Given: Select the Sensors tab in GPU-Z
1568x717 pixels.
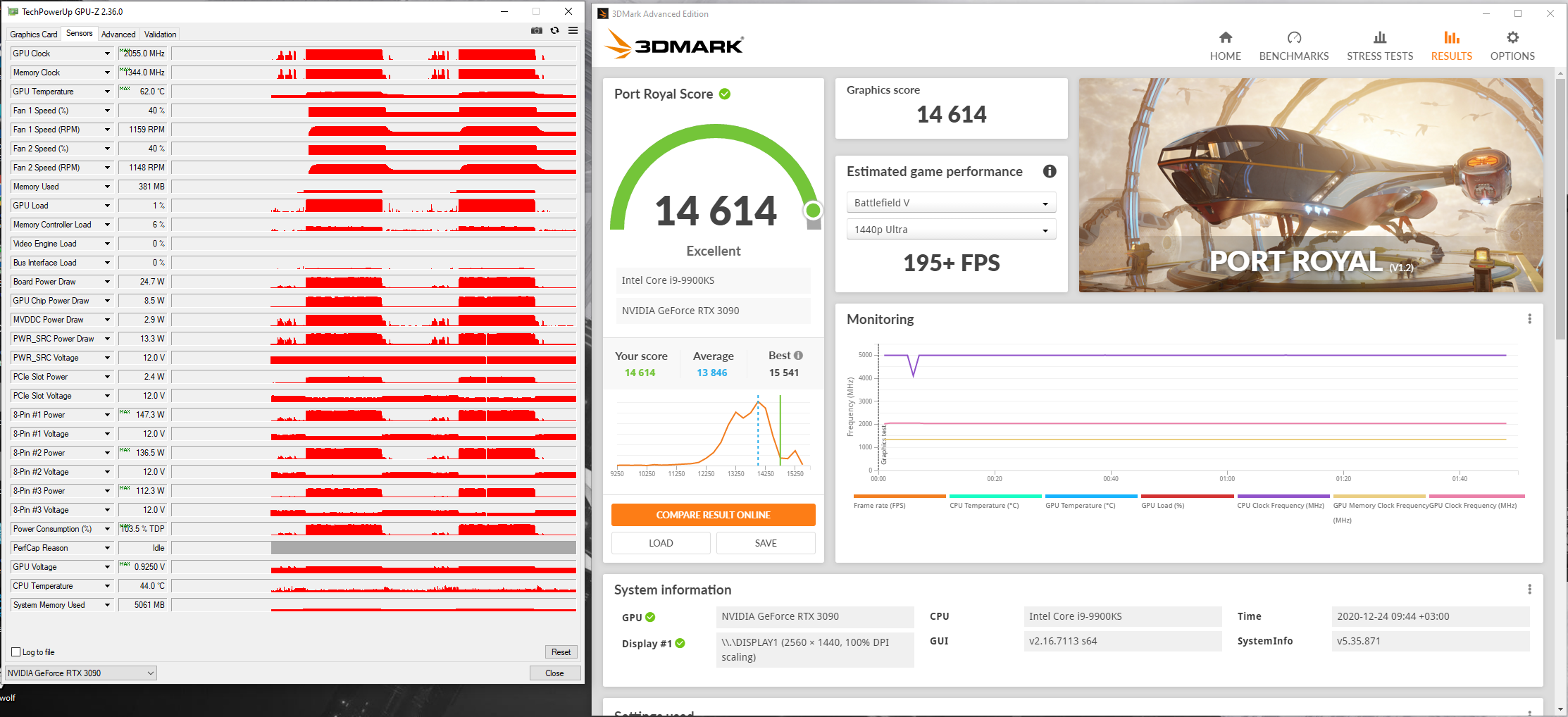Looking at the screenshot, I should 79,33.
